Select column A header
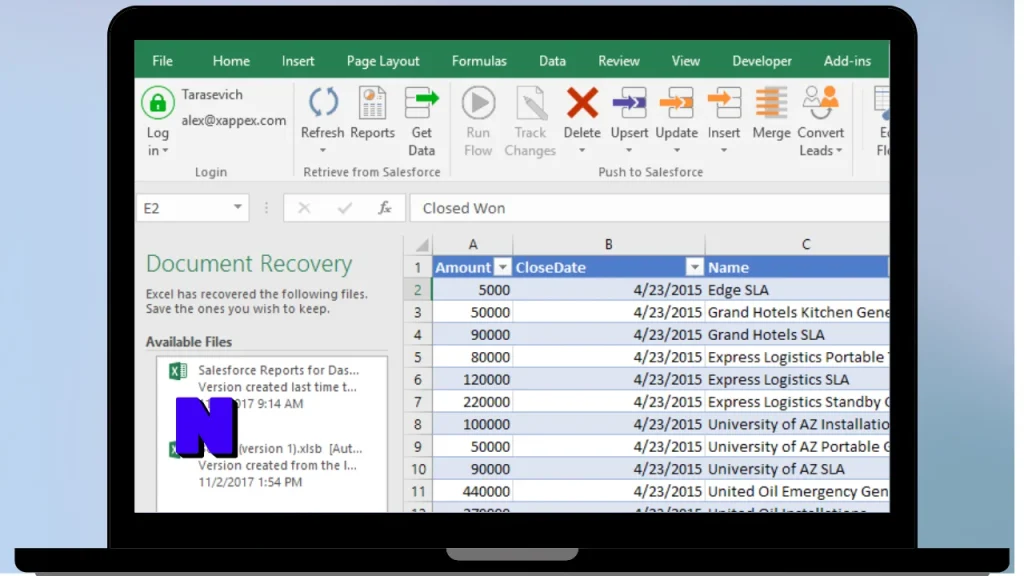The height and width of the screenshot is (576, 1024). point(473,244)
